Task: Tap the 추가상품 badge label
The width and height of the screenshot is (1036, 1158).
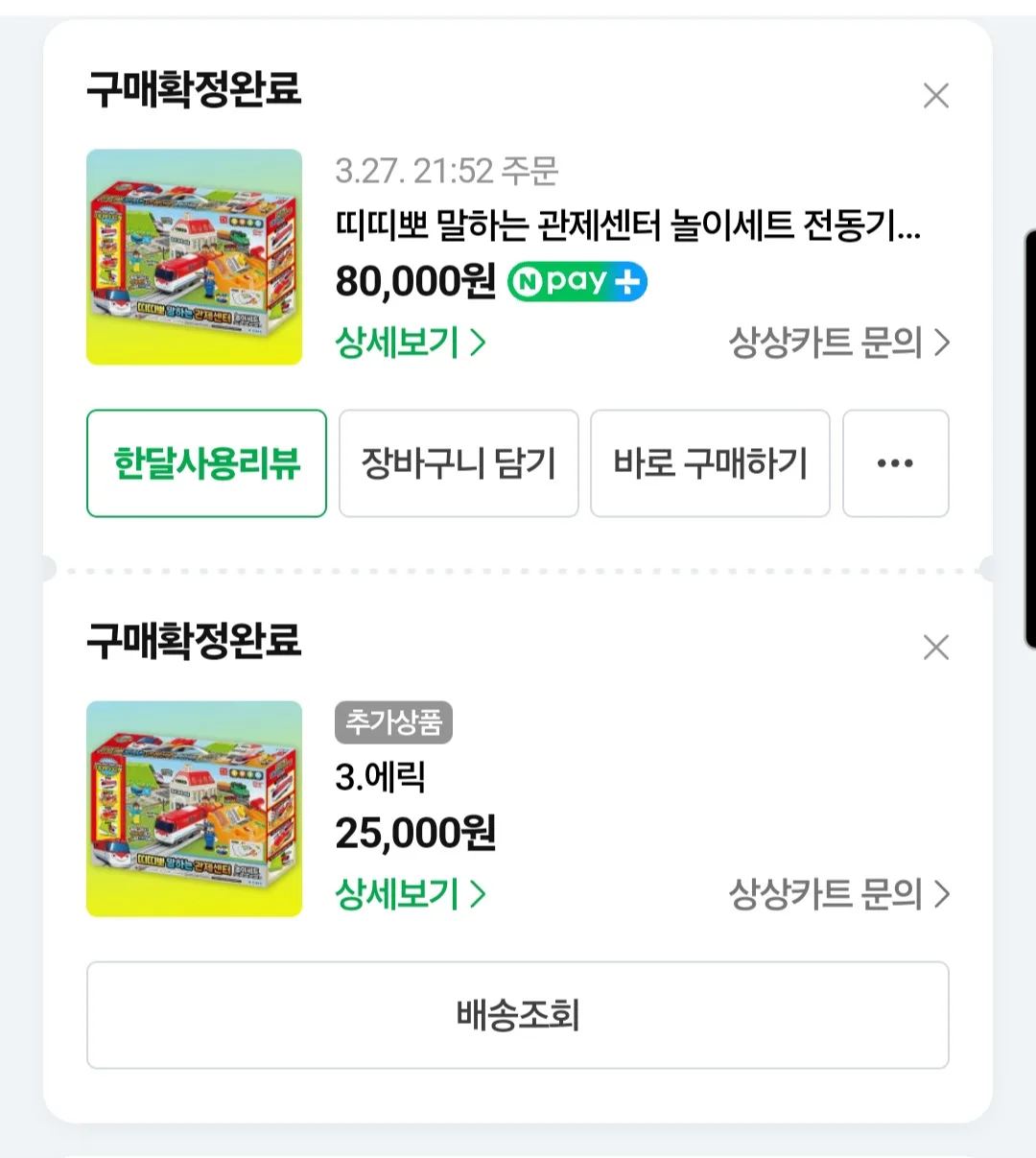Action: [393, 722]
